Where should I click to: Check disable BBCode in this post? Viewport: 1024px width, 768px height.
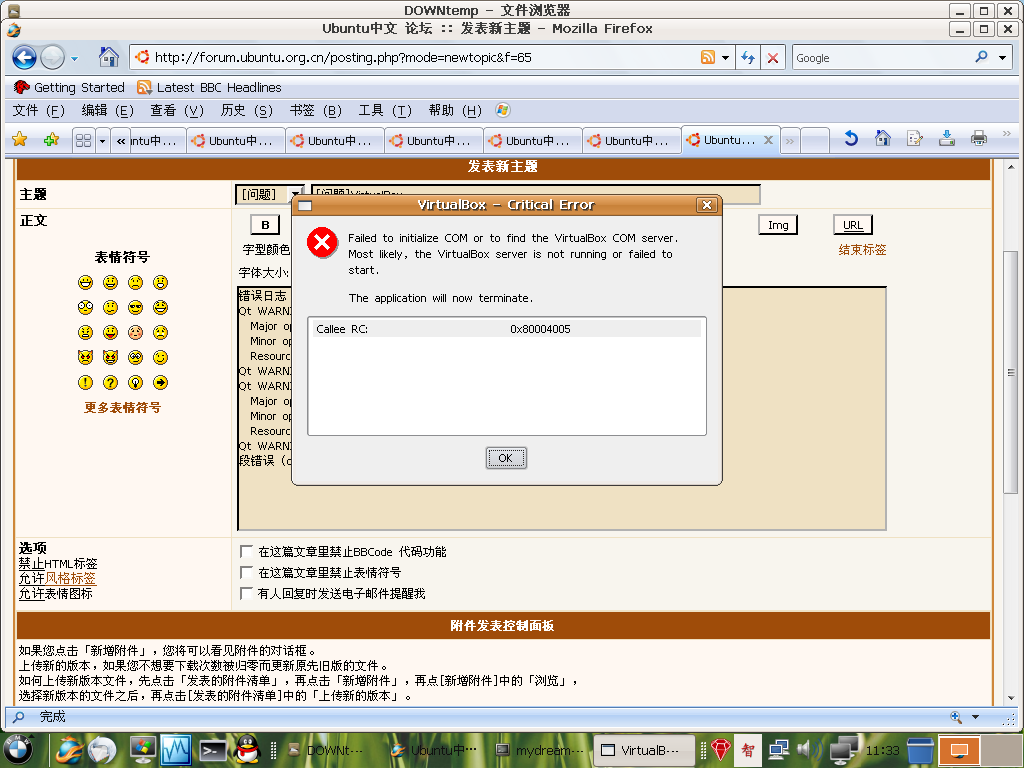pyautogui.click(x=246, y=552)
